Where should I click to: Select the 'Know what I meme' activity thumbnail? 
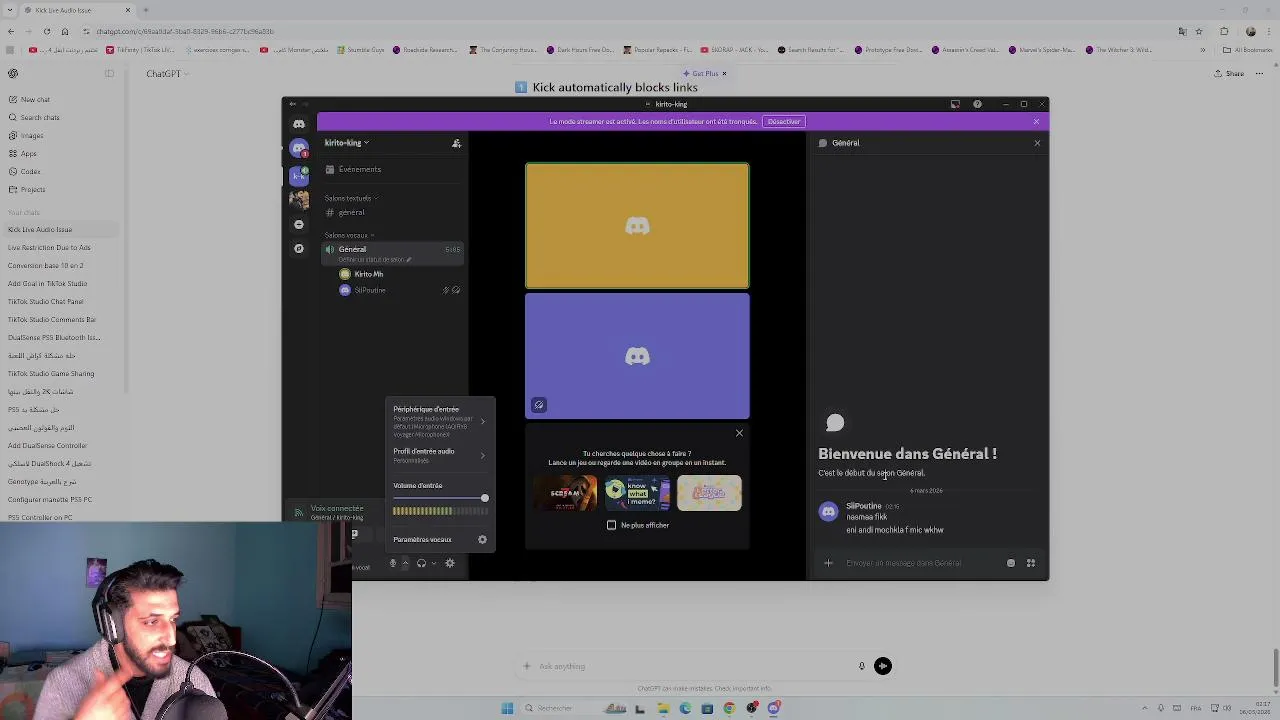click(x=637, y=493)
